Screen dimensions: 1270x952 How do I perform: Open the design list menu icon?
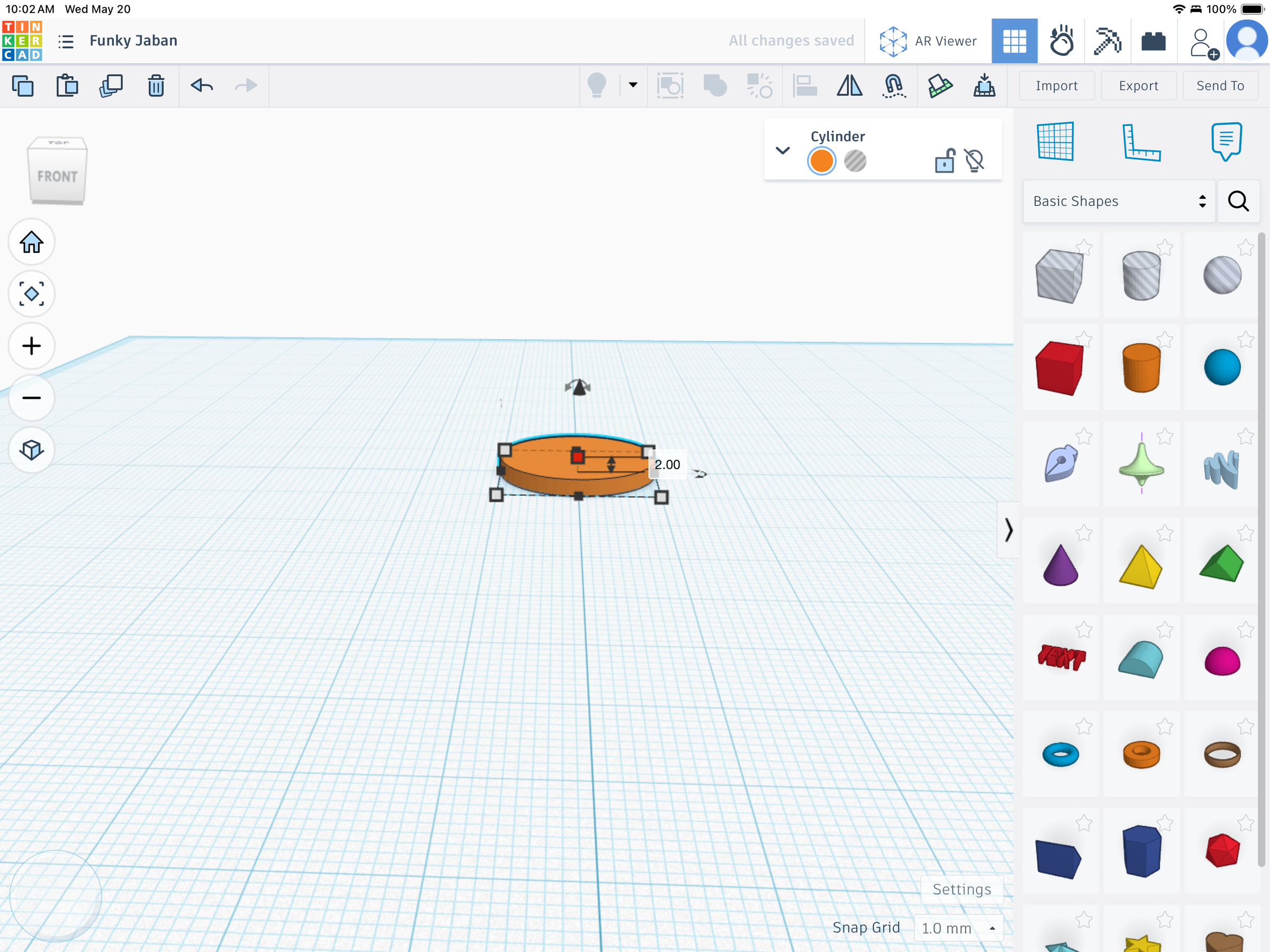pyautogui.click(x=66, y=41)
